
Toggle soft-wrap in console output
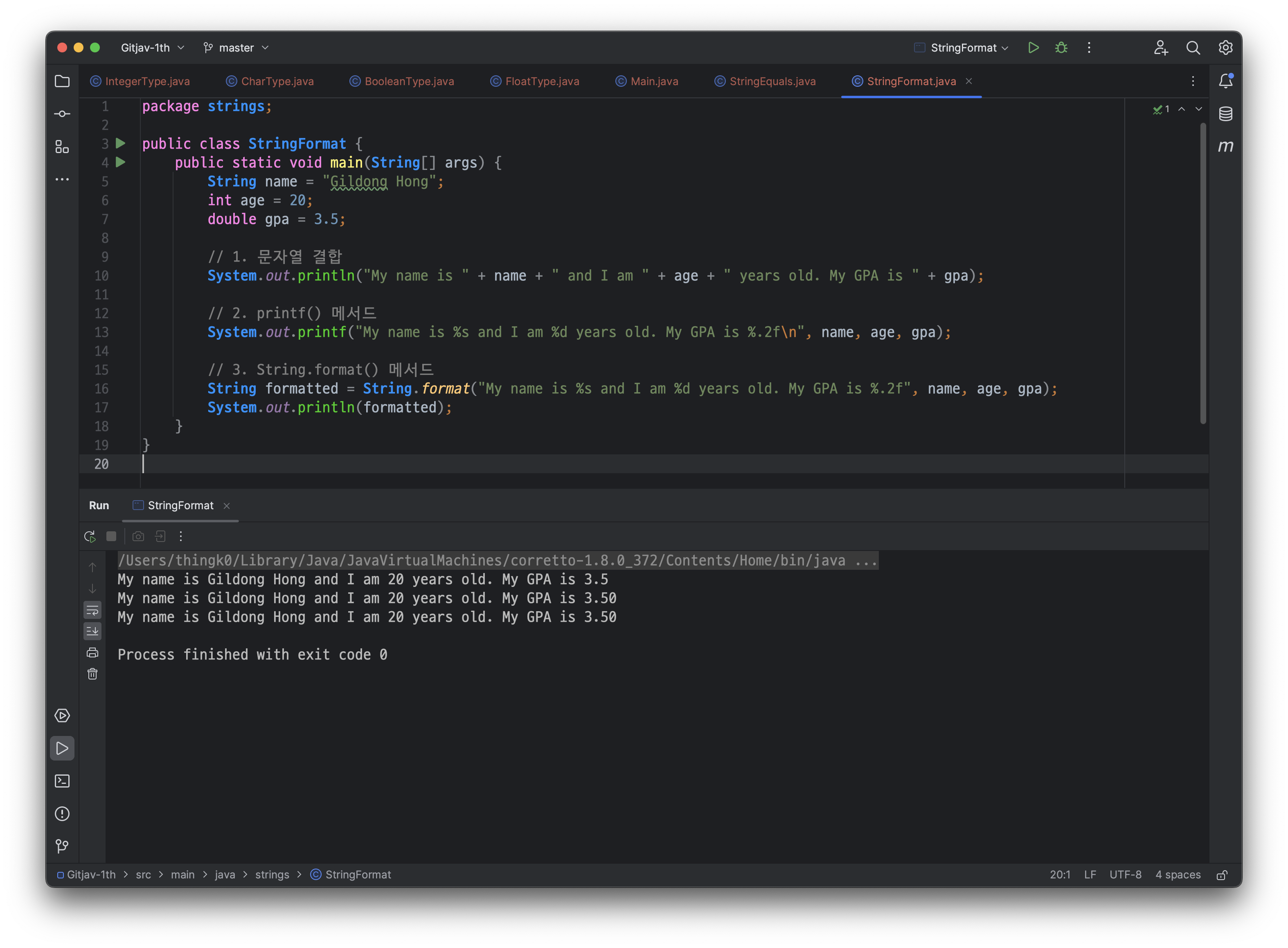pos(92,609)
